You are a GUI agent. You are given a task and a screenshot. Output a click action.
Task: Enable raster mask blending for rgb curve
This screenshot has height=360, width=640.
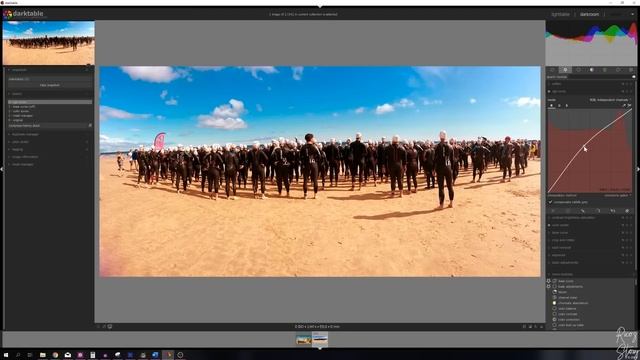[627, 211]
